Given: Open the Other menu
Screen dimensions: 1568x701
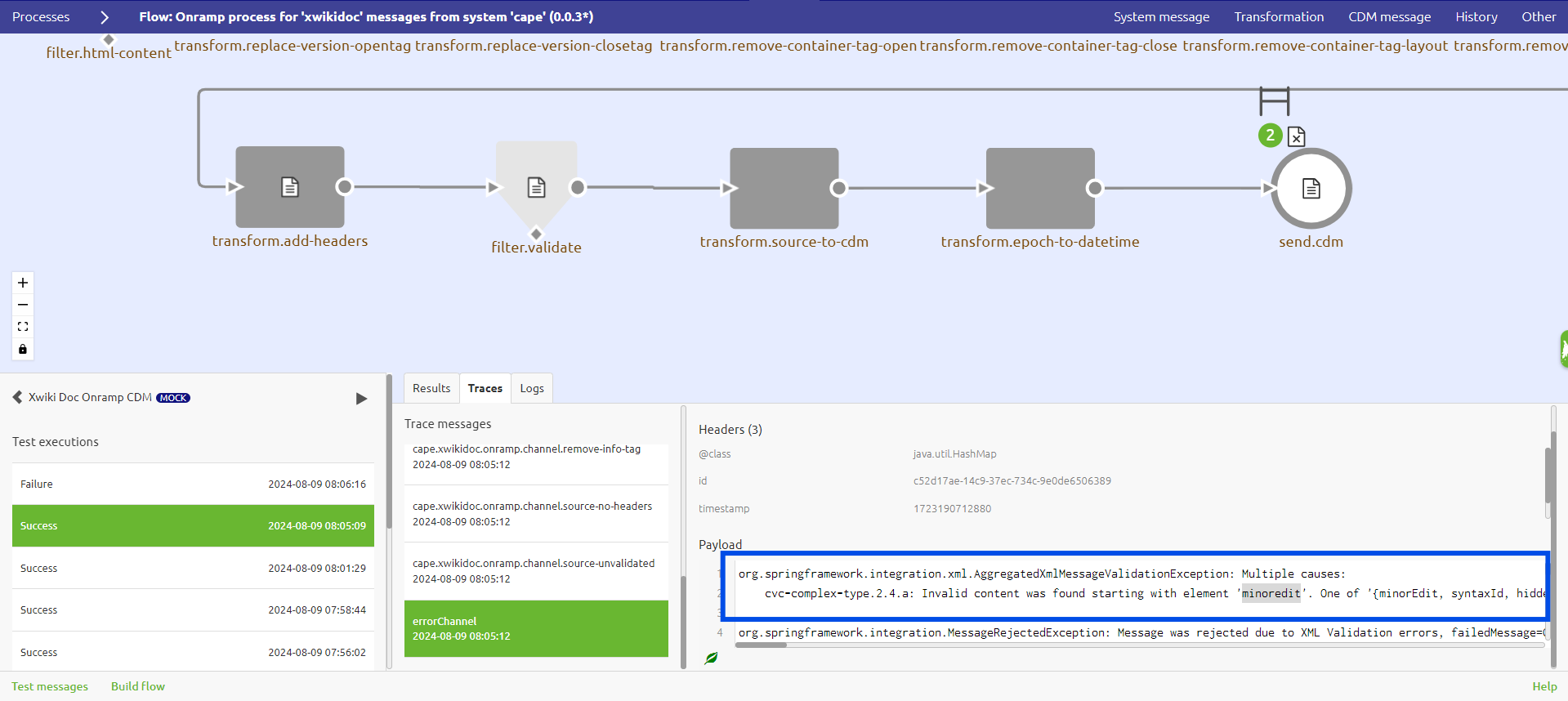Looking at the screenshot, I should (1539, 16).
